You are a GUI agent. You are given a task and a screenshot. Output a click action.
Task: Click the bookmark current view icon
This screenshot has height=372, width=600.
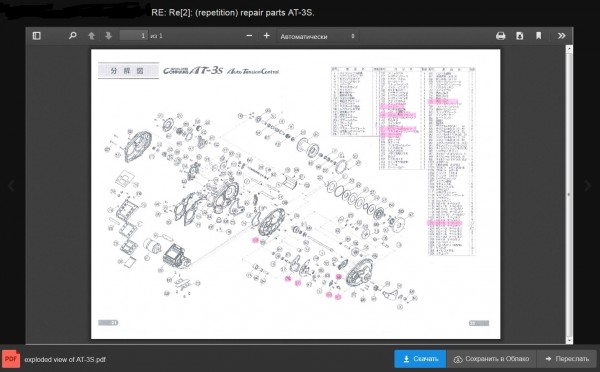point(538,36)
